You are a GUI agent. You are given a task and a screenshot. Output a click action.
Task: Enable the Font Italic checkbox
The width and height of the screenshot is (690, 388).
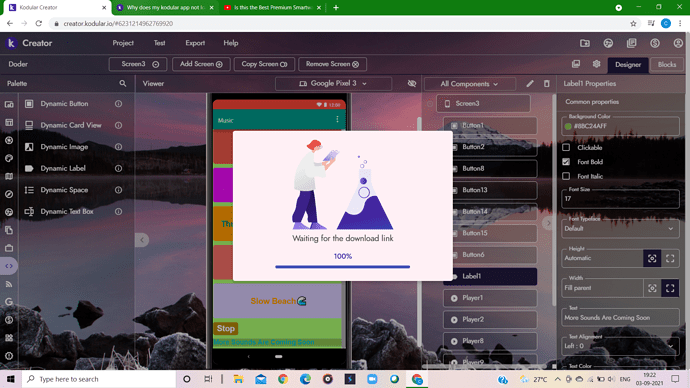pyautogui.click(x=566, y=176)
